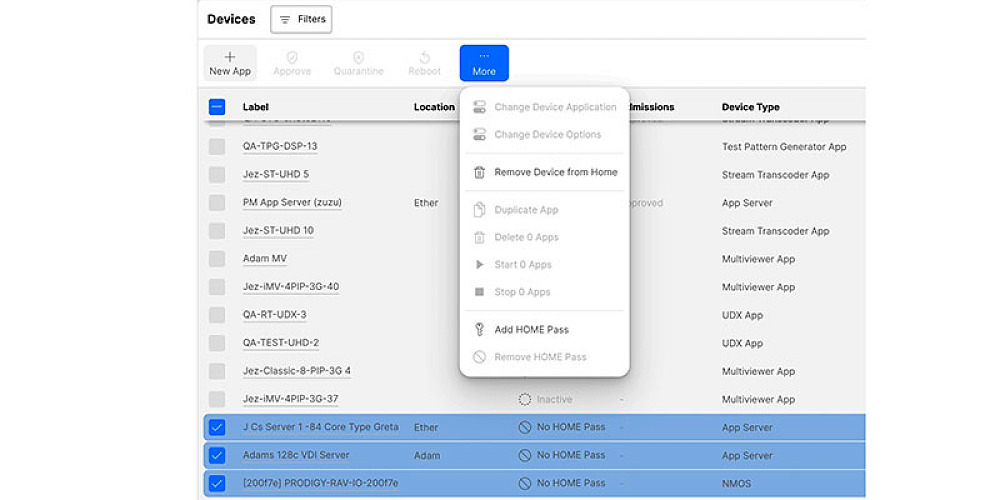Sort by the Device Type column header
Image resolution: width=1000 pixels, height=500 pixels.
click(750, 107)
